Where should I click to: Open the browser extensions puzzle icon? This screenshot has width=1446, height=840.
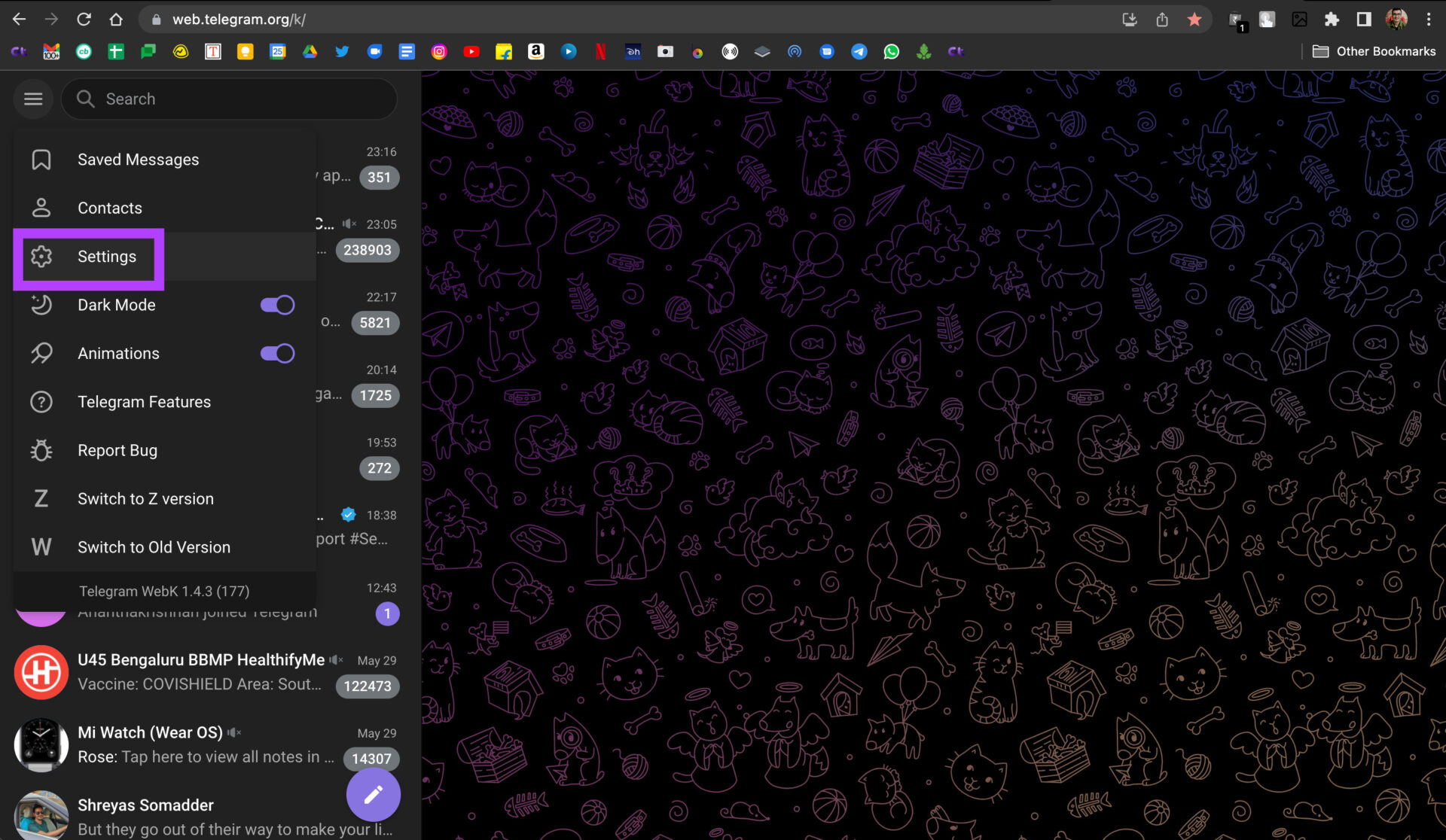(1332, 20)
